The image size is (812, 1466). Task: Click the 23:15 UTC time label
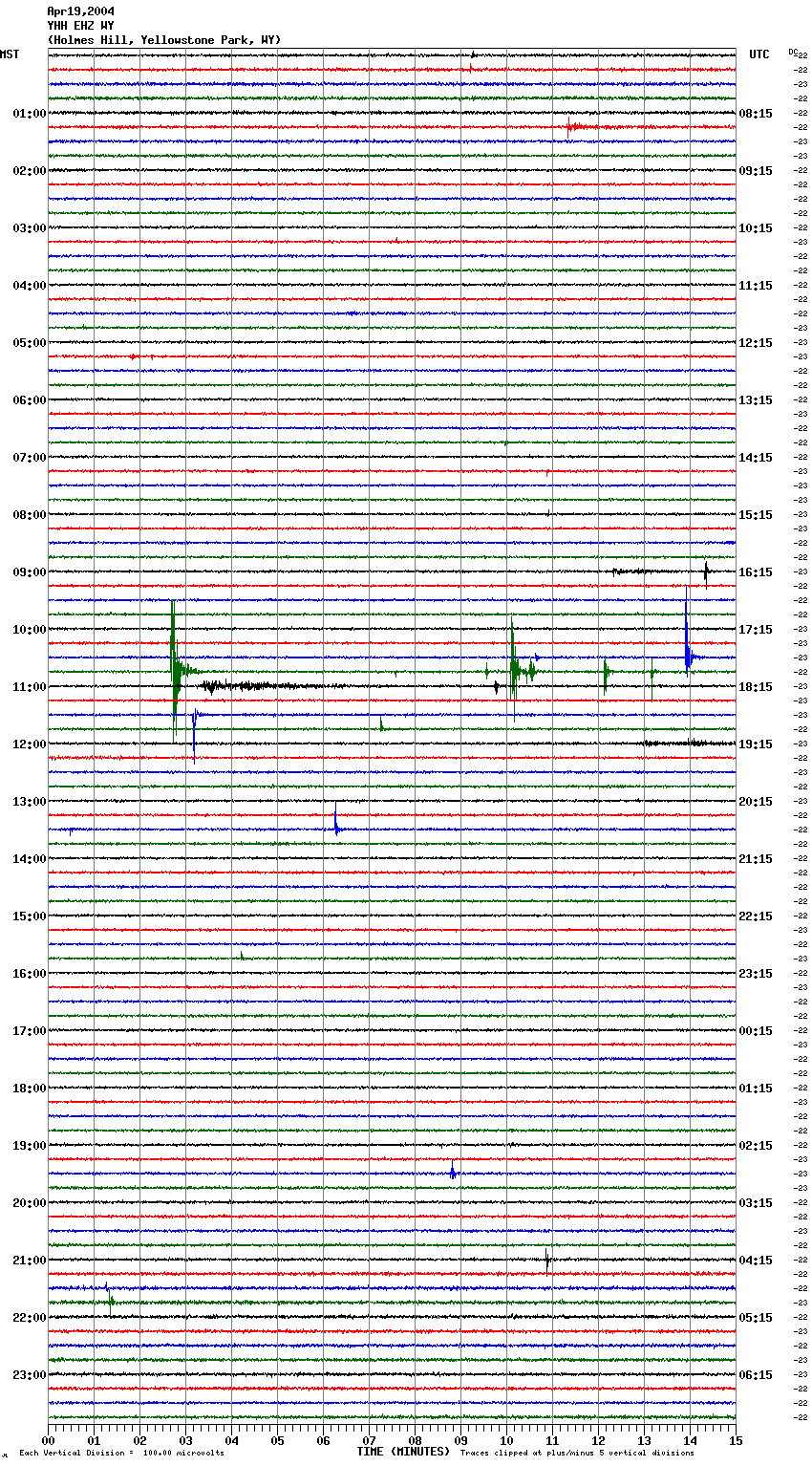[756, 974]
